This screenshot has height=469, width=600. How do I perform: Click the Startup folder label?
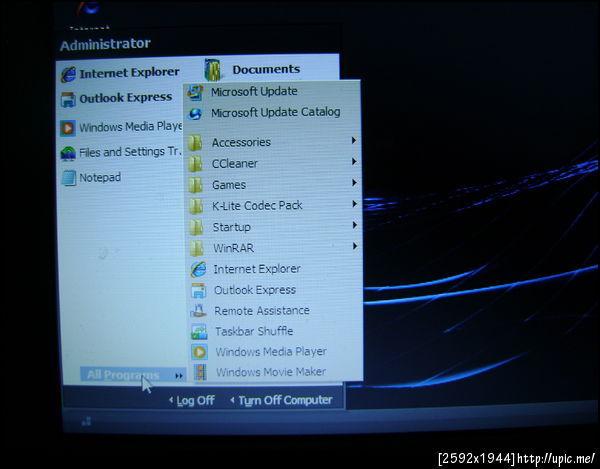coord(232,227)
